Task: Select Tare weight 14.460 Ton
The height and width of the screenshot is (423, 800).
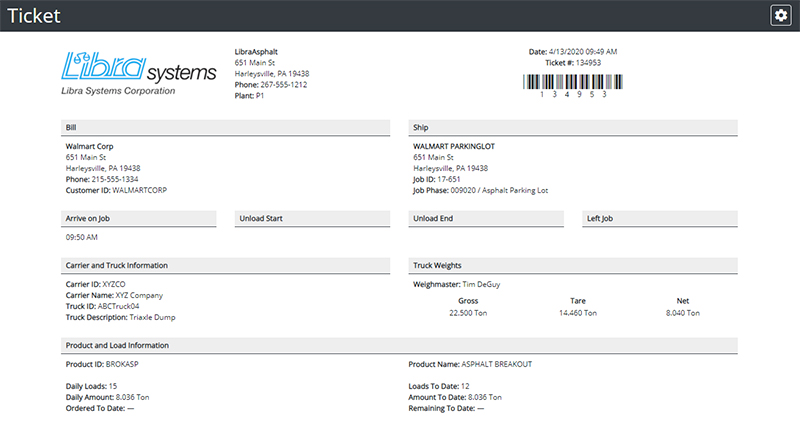Action: tap(578, 313)
